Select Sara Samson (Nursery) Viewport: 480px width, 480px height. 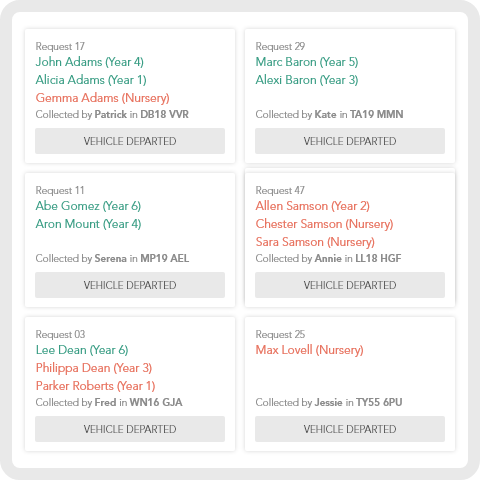click(x=315, y=242)
